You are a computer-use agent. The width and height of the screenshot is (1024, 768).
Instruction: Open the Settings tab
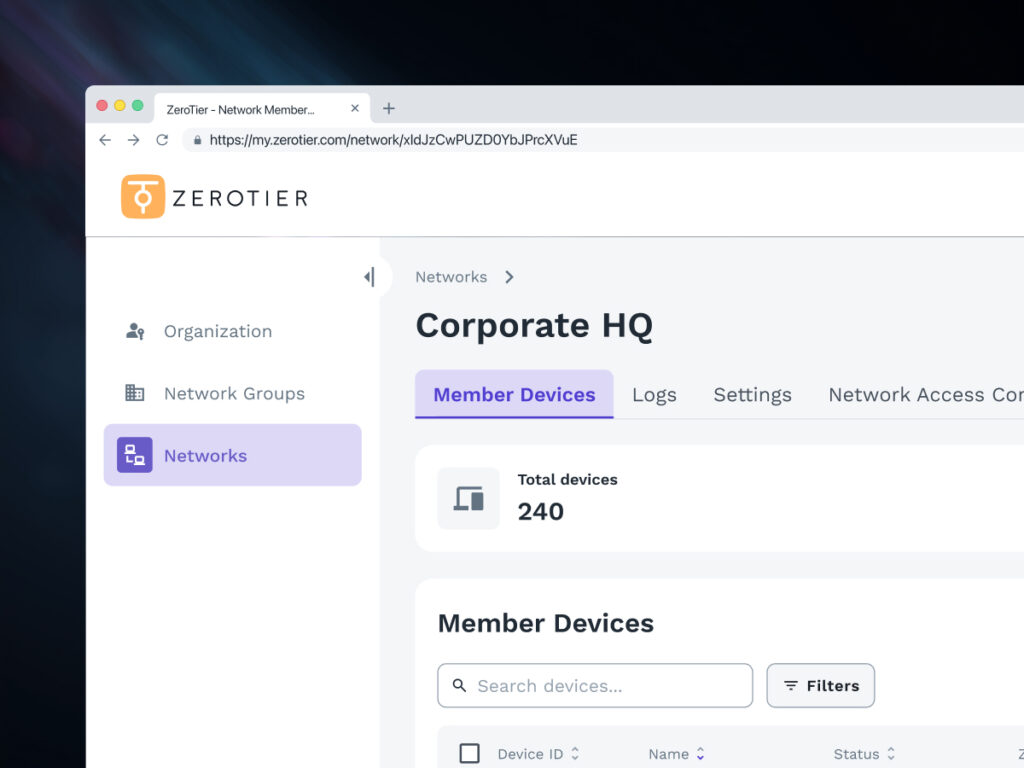point(752,395)
